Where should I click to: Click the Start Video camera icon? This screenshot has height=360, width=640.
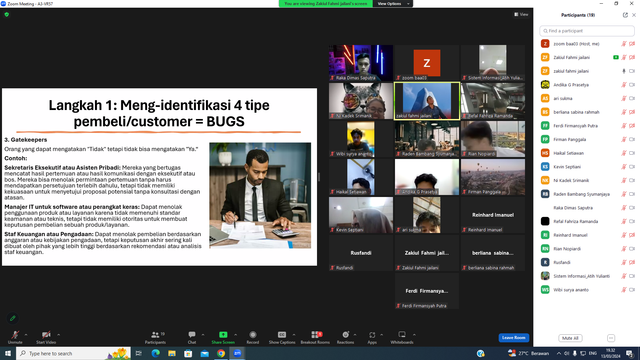pos(46,335)
